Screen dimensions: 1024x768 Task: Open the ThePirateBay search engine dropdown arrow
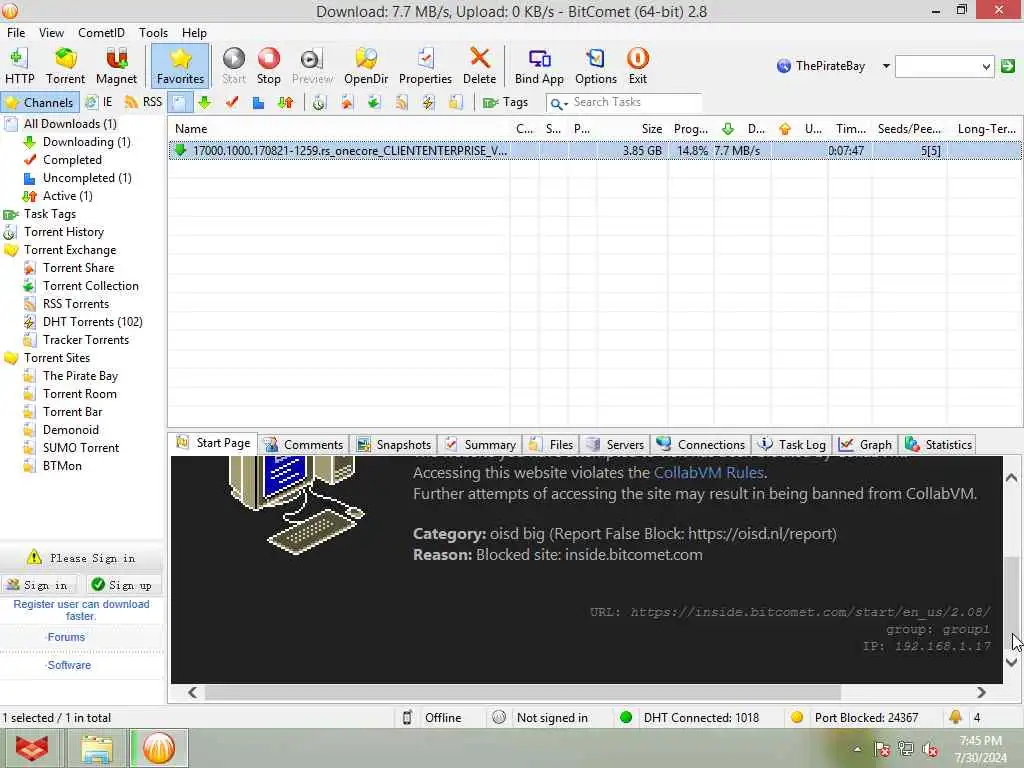886,66
